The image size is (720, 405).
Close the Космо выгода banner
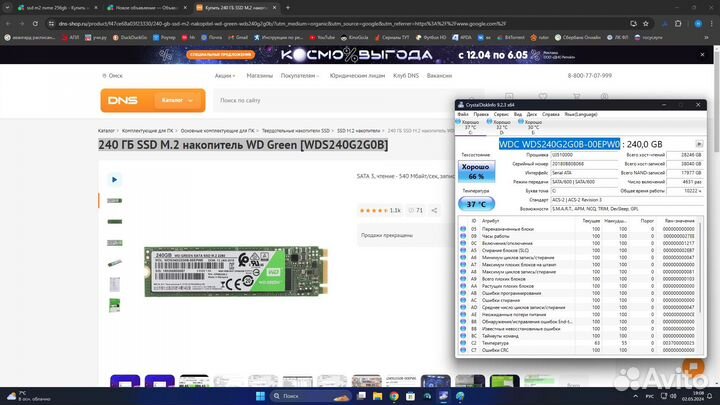(x=702, y=55)
